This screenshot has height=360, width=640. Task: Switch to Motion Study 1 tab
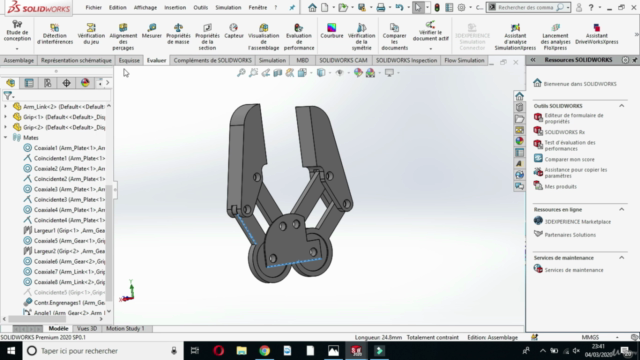click(125, 328)
